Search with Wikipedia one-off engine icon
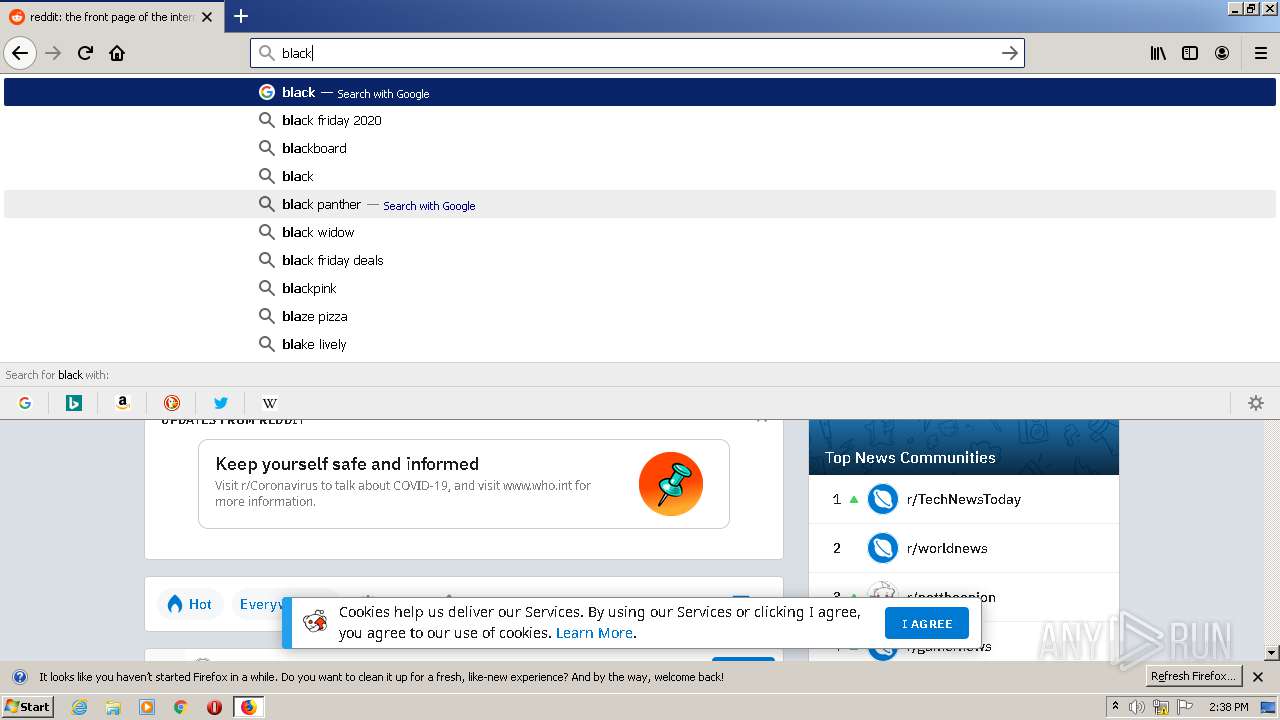 [x=270, y=403]
